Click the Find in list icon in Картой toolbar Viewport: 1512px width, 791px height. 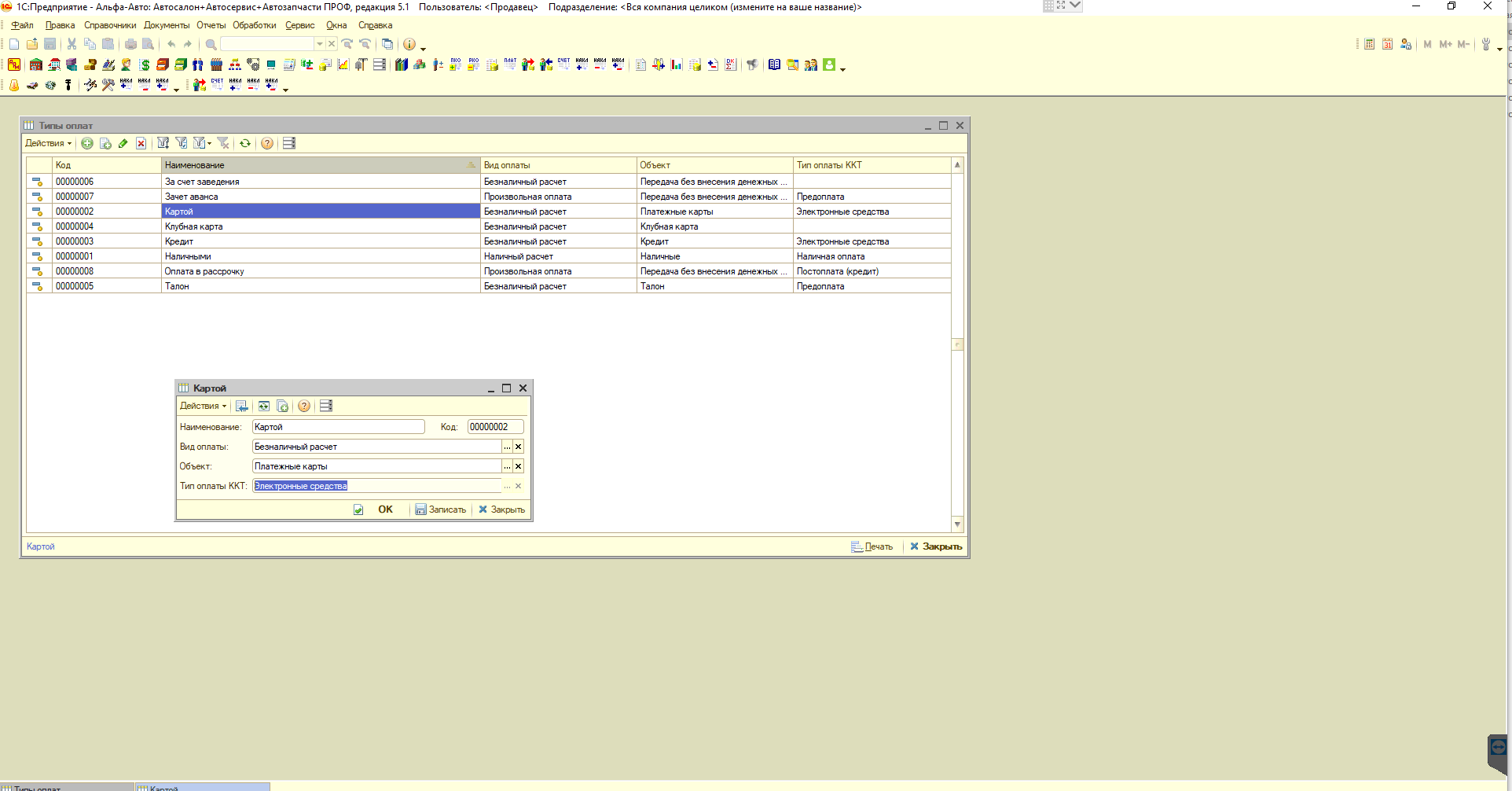point(242,406)
